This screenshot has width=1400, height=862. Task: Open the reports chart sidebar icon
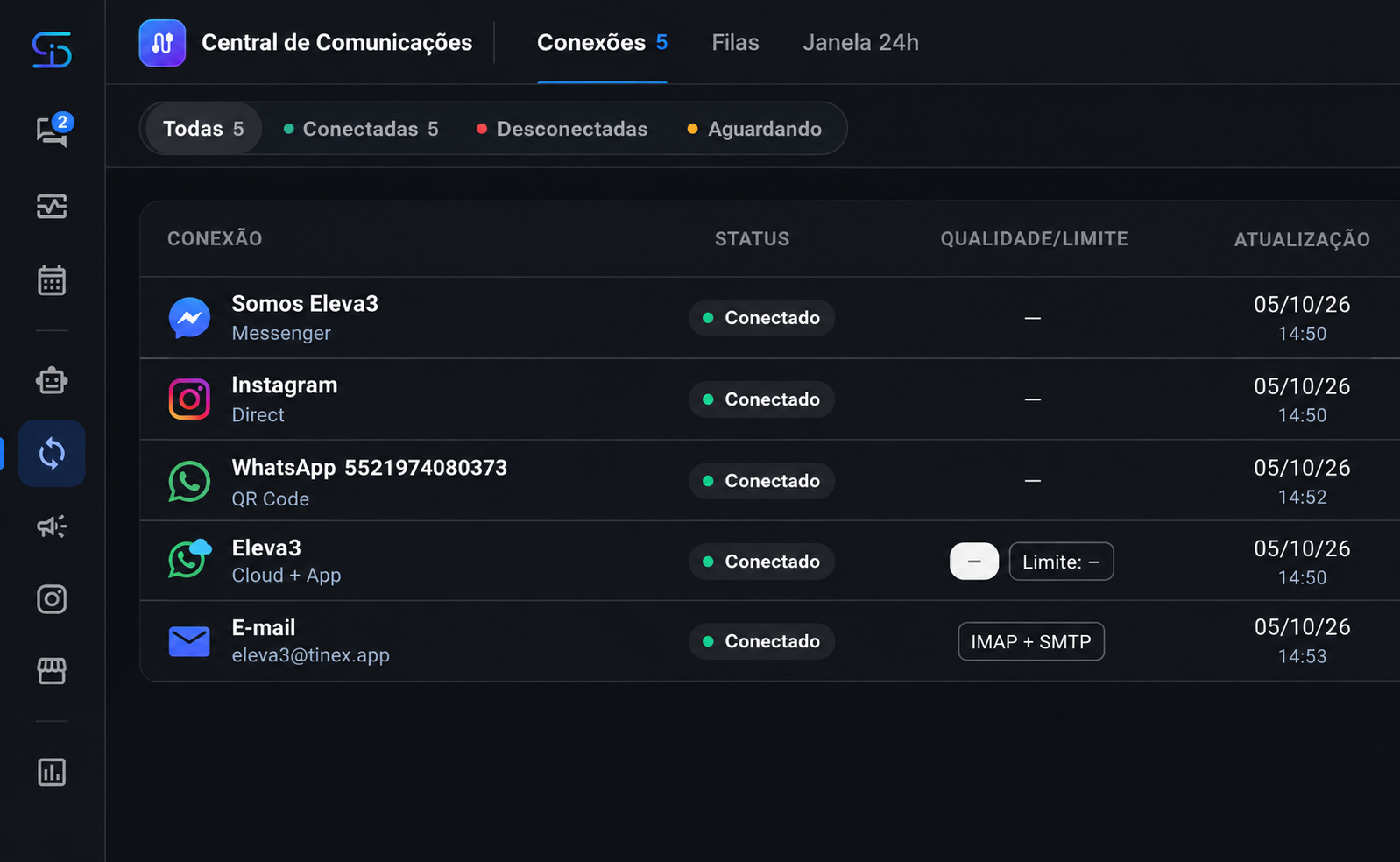click(52, 772)
